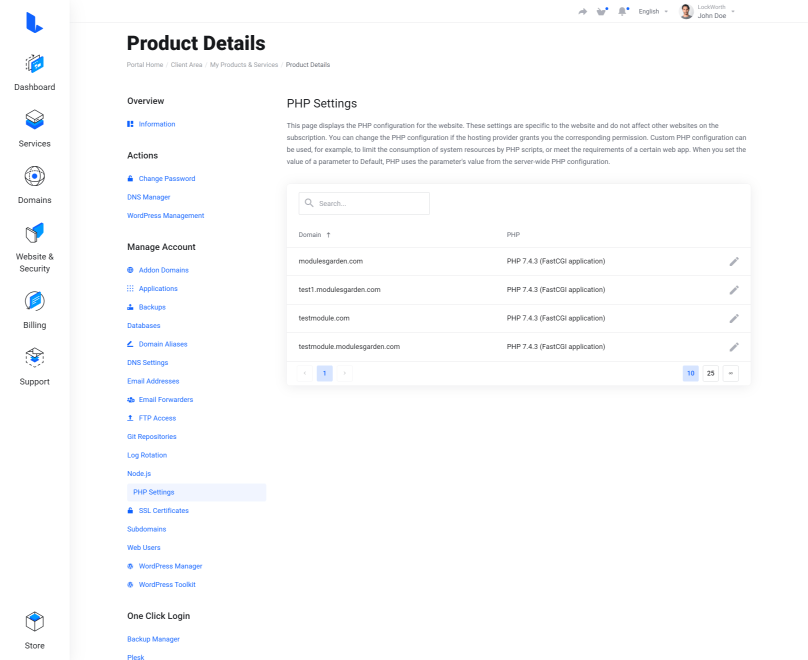This screenshot has width=808, height=660.
Task: Open the shopping basket icon
Action: point(602,11)
